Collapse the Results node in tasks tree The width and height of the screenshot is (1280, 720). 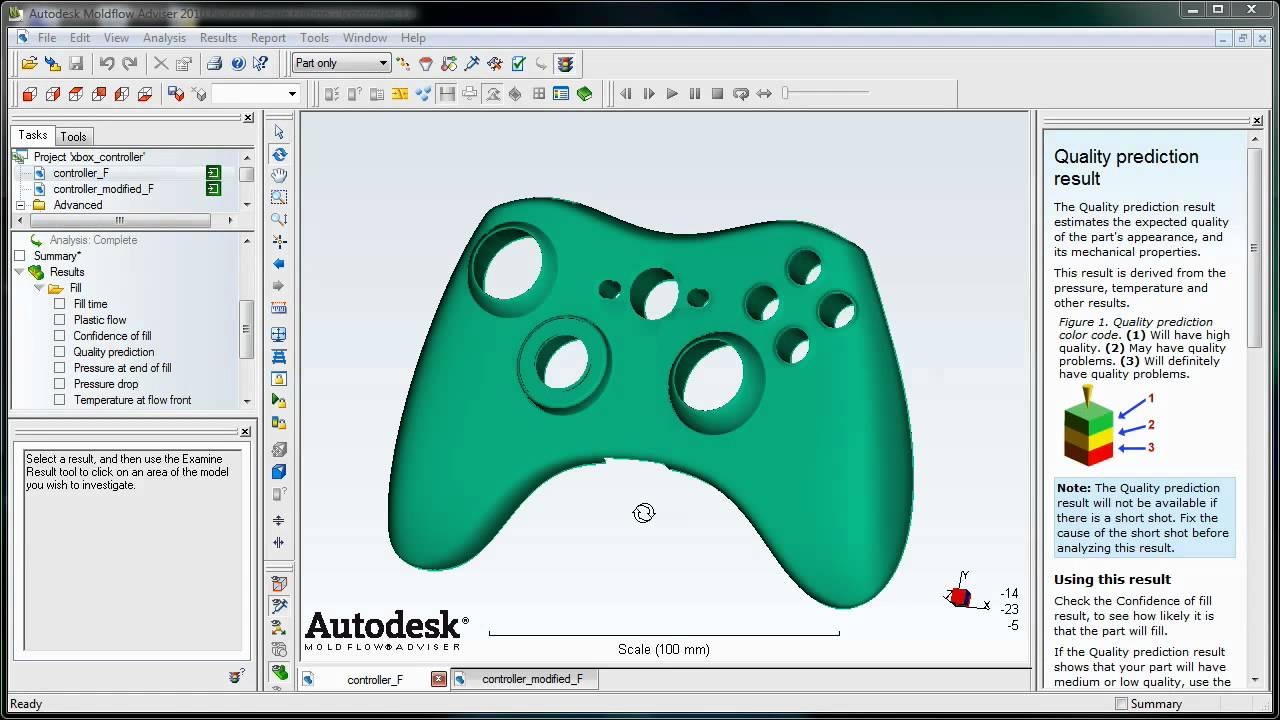pos(19,272)
